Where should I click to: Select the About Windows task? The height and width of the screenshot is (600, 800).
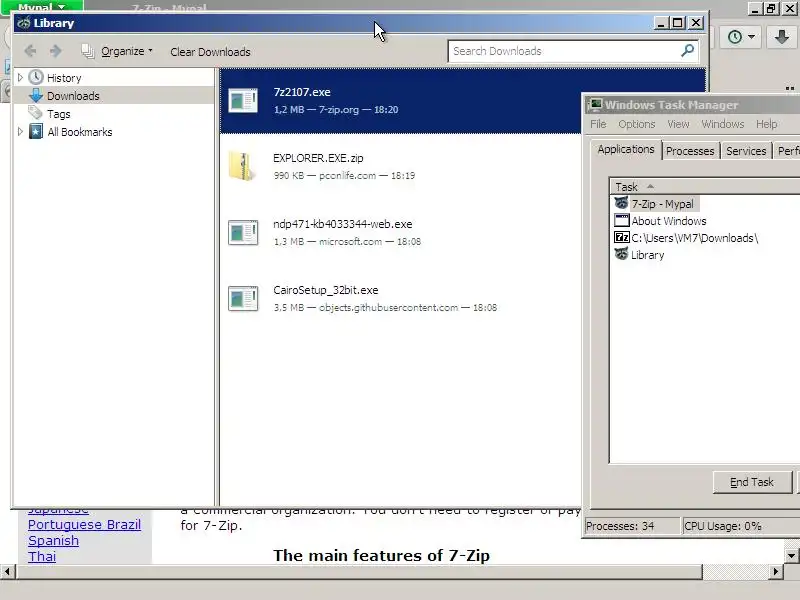[669, 221]
